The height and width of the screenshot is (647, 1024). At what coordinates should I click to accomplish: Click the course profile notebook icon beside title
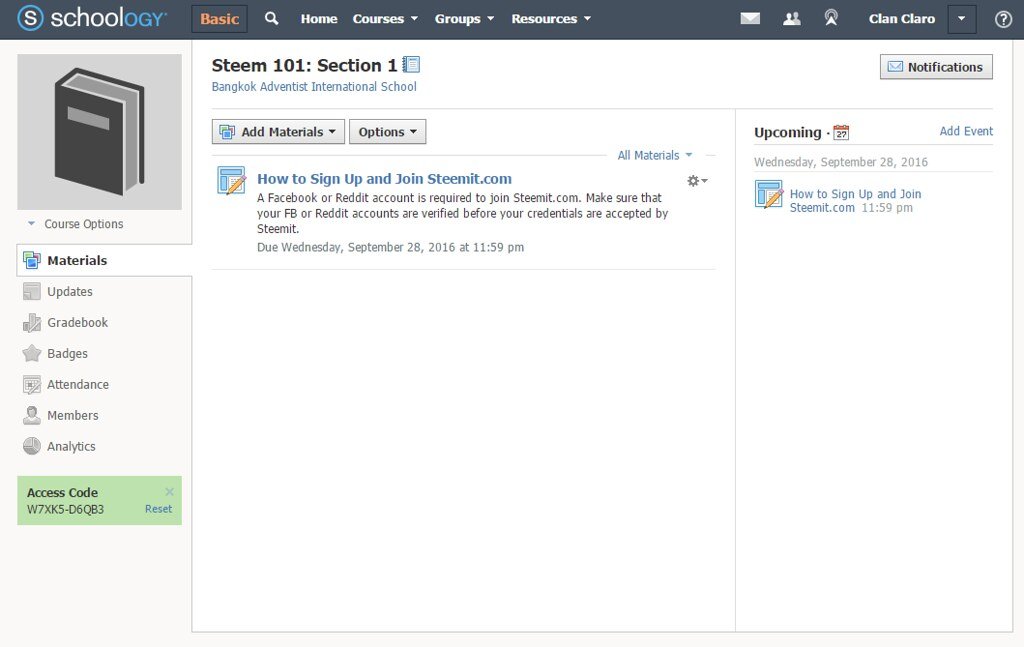click(x=411, y=65)
